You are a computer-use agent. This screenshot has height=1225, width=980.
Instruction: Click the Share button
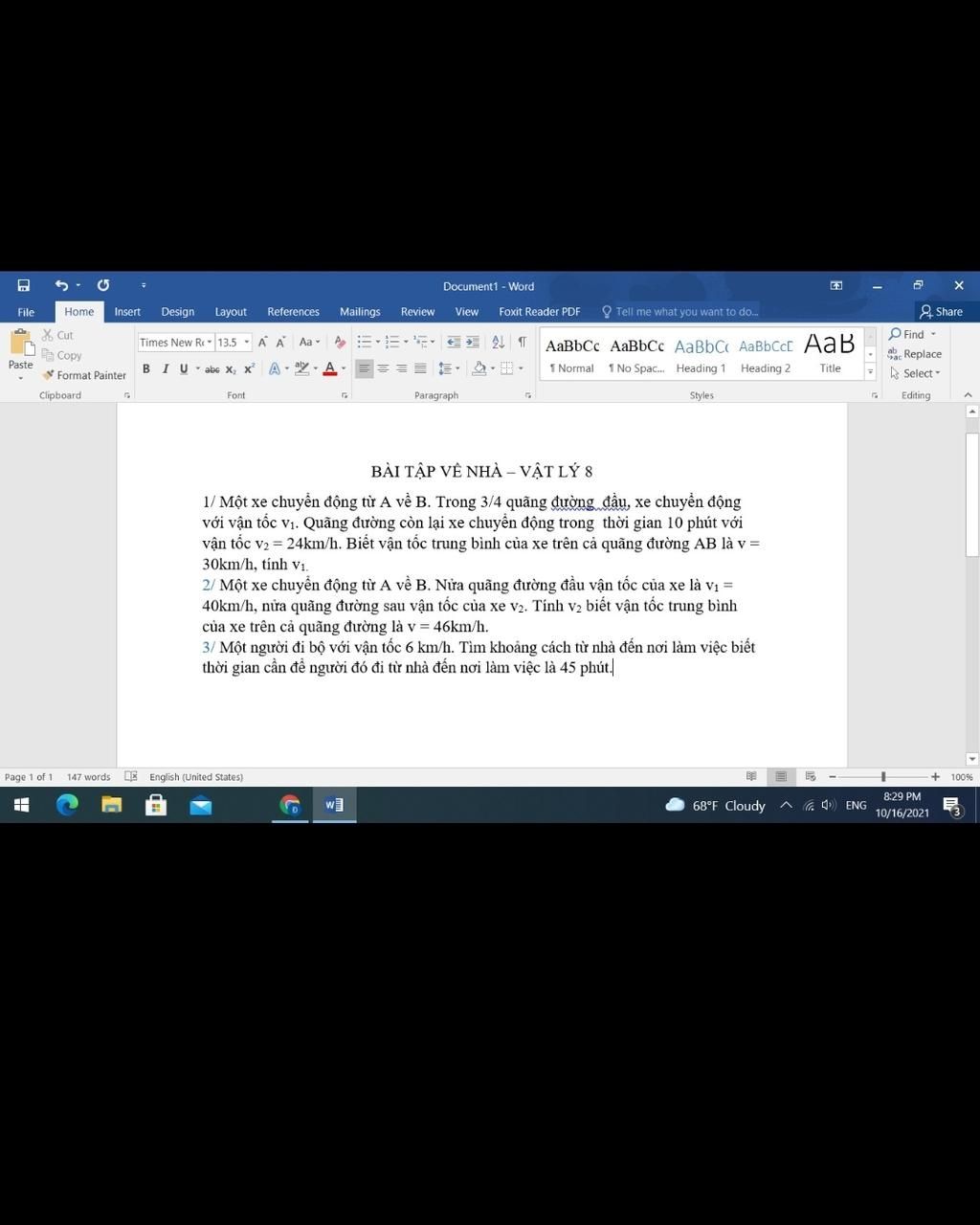point(941,312)
